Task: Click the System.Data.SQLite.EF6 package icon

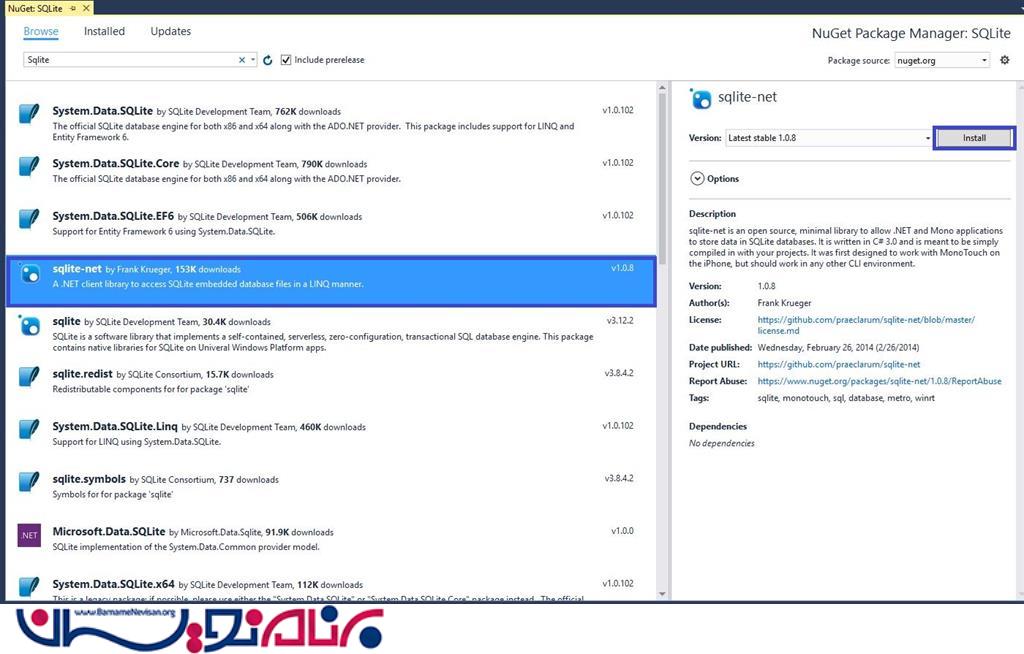Action: (30, 218)
